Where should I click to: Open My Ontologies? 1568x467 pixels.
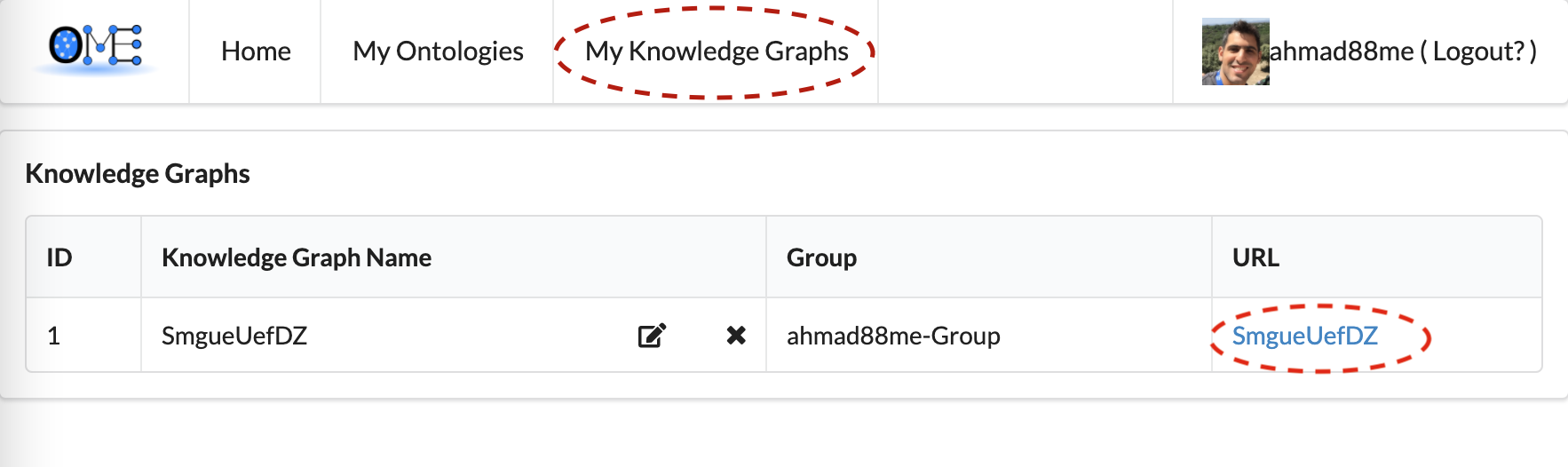tap(438, 51)
